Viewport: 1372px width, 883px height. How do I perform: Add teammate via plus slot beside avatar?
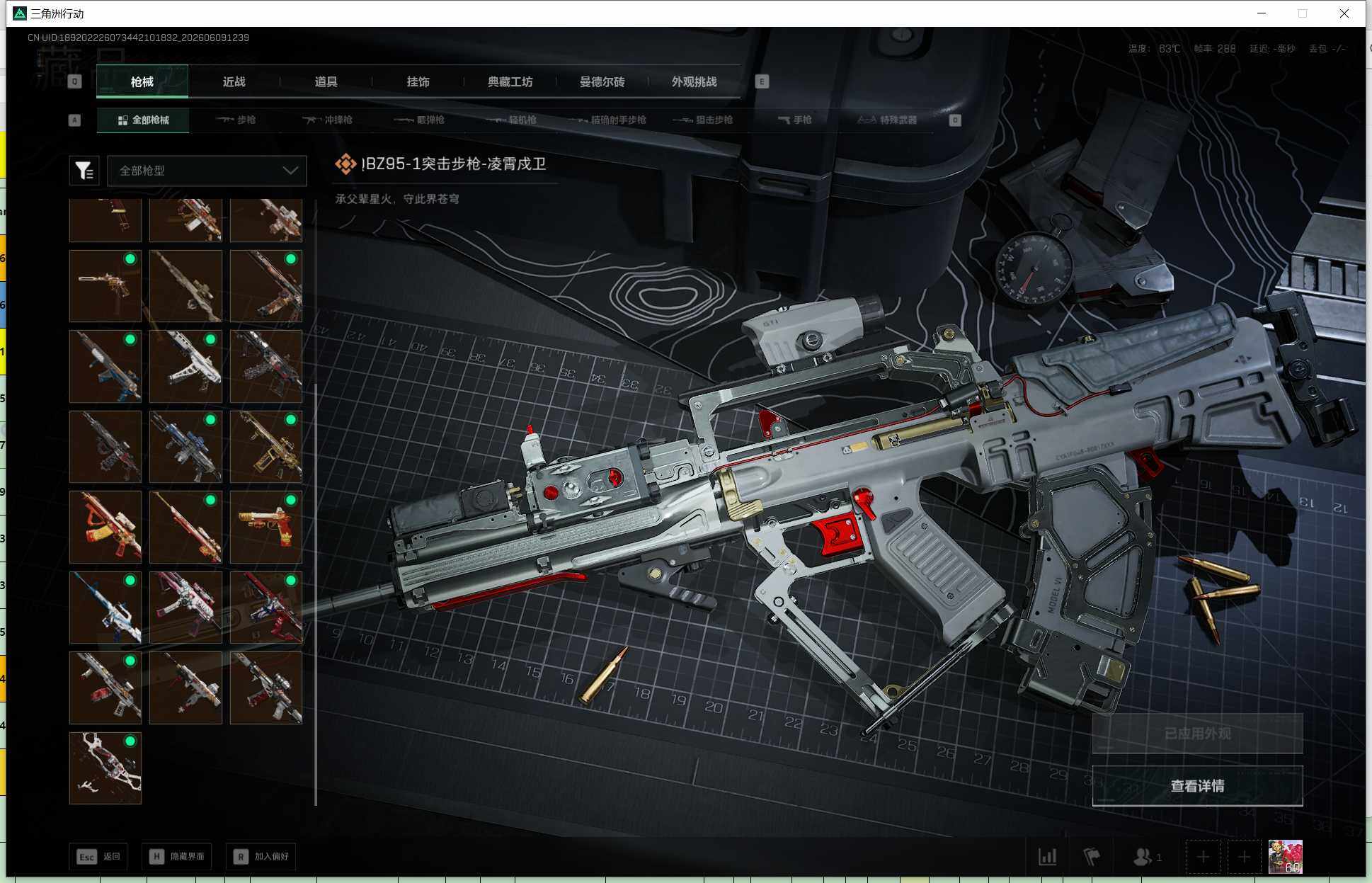tap(1244, 857)
